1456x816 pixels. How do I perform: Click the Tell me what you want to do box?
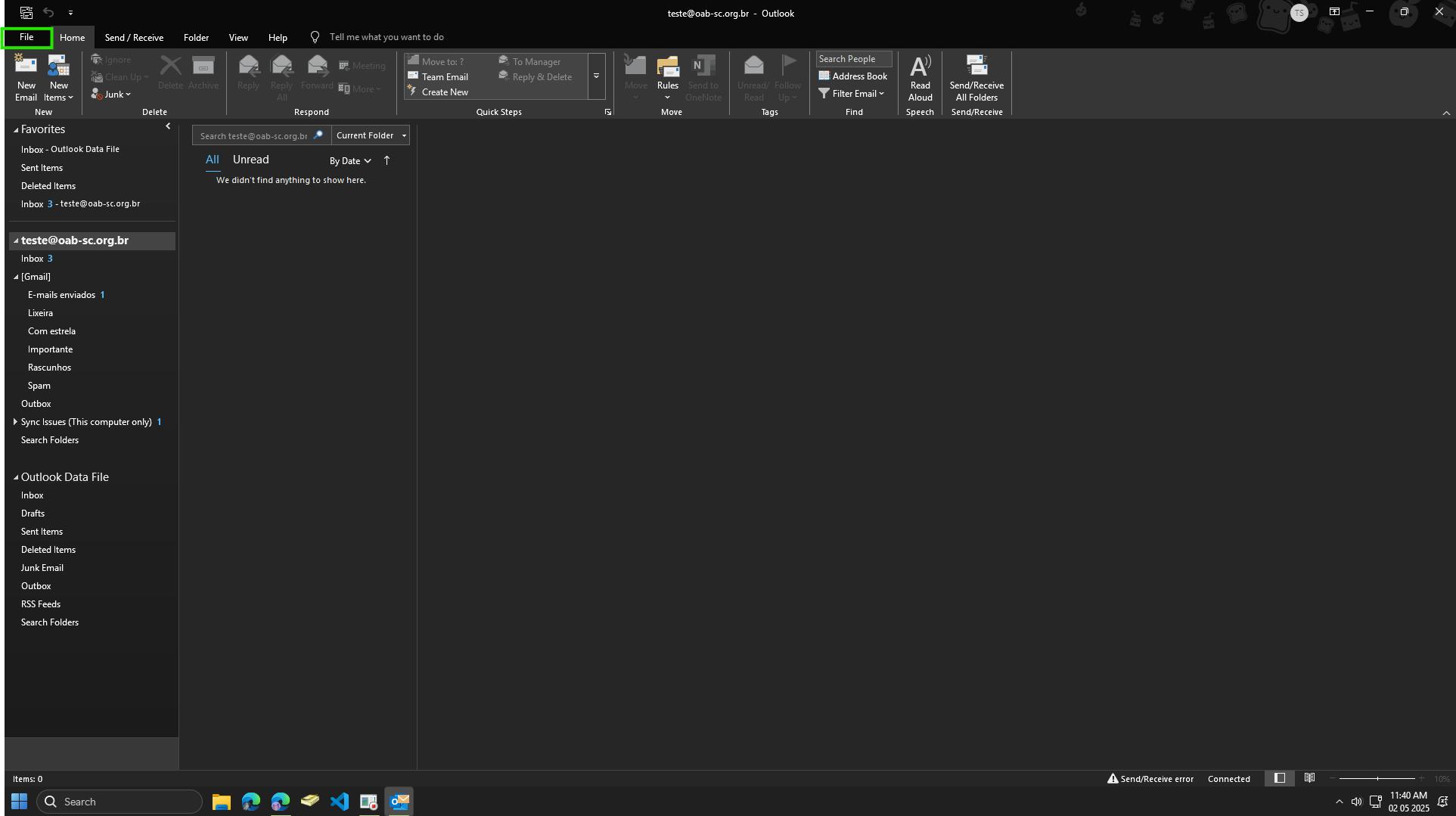click(x=386, y=37)
